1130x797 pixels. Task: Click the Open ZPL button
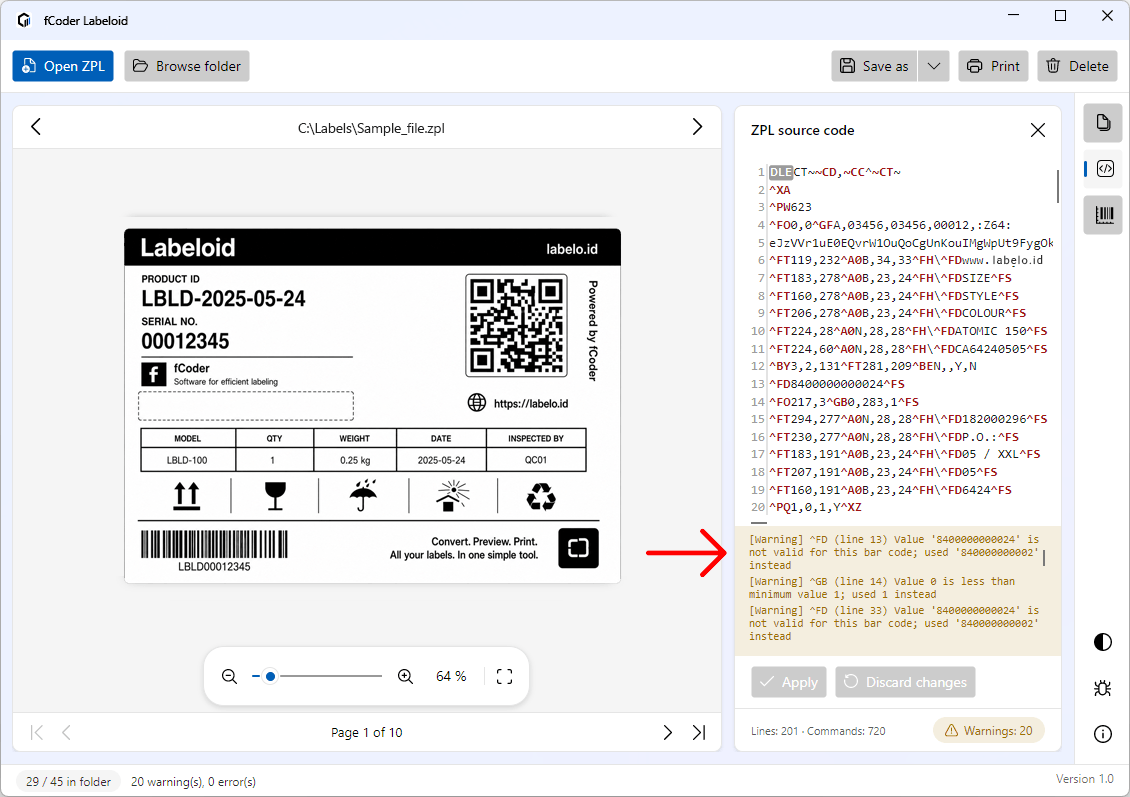(63, 66)
